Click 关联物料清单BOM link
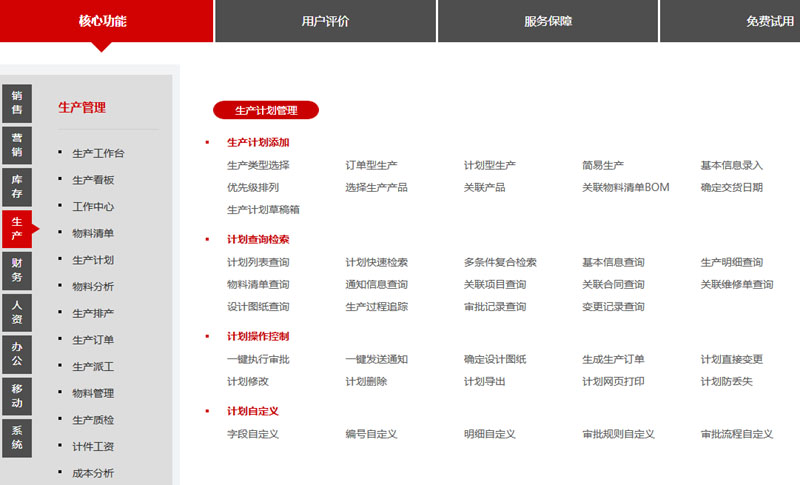This screenshot has width=800, height=485. click(x=625, y=187)
